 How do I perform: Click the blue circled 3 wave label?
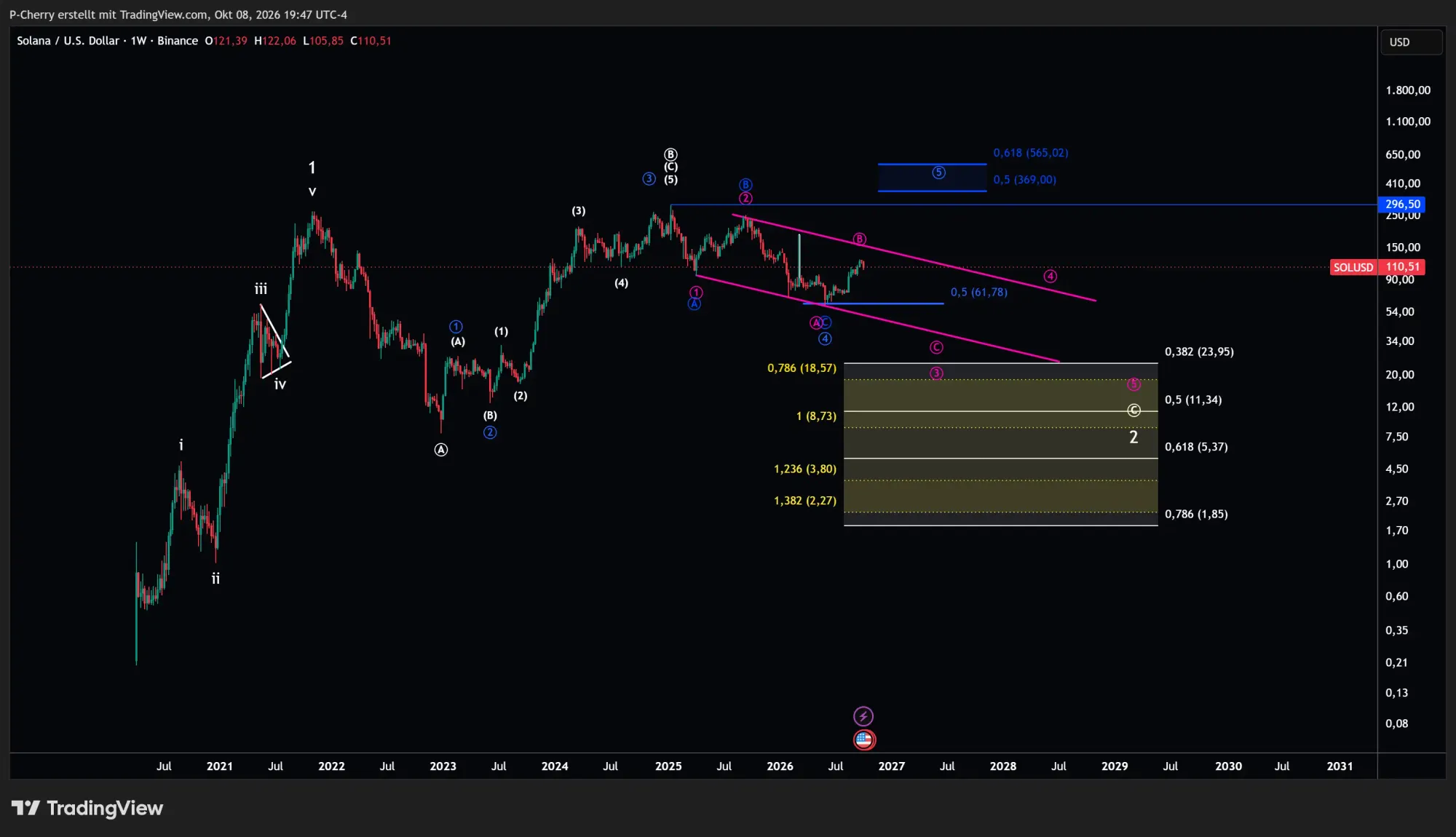tap(649, 178)
